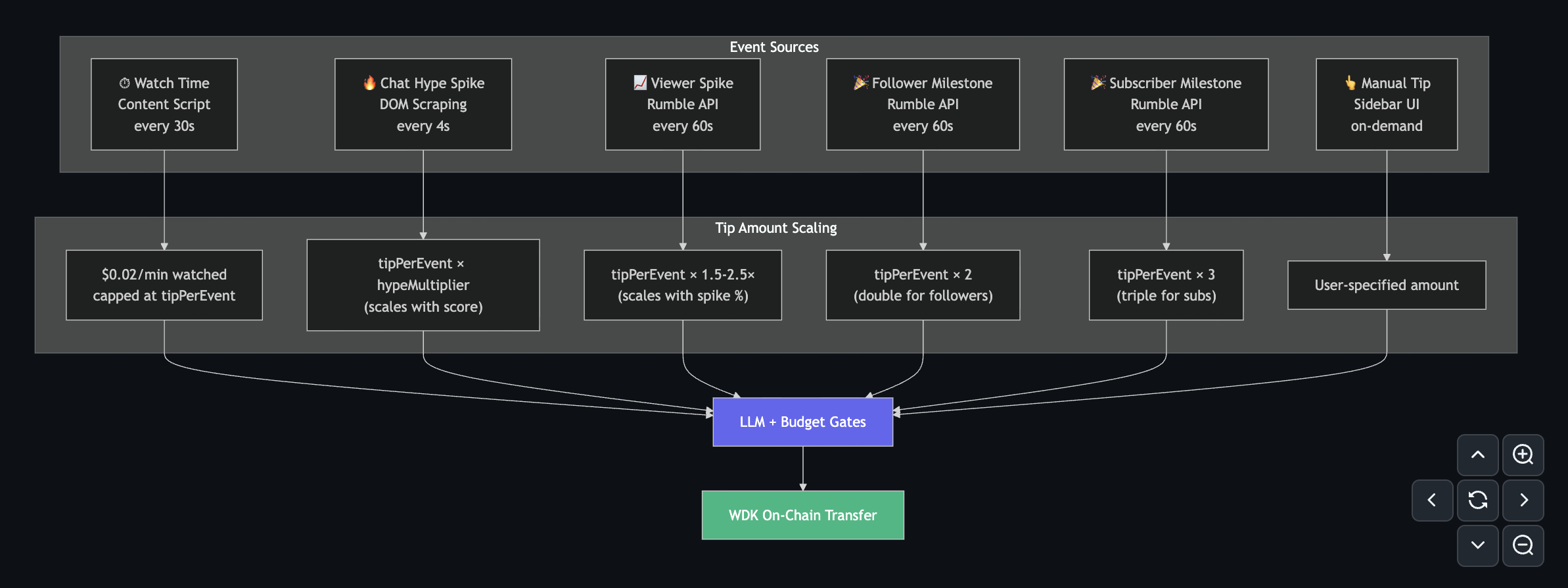The height and width of the screenshot is (588, 1568).
Task: Select the double for followers node
Action: click(923, 285)
